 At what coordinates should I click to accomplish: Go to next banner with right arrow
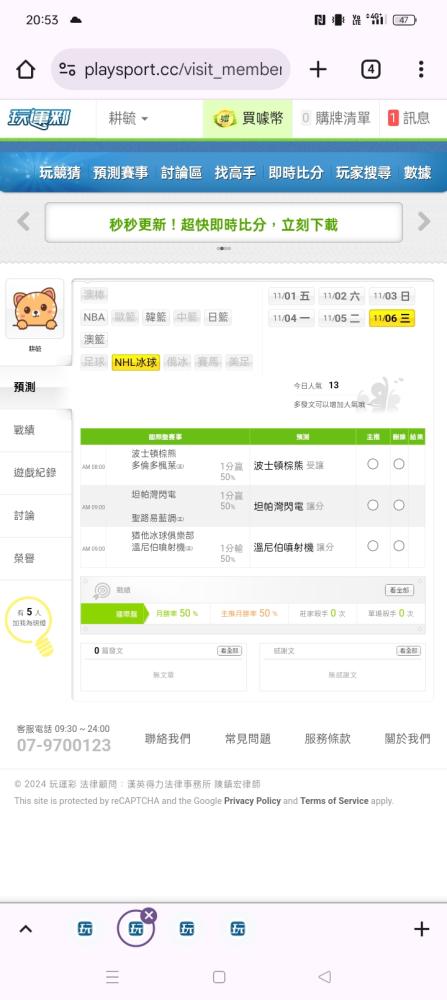[x=423, y=221]
